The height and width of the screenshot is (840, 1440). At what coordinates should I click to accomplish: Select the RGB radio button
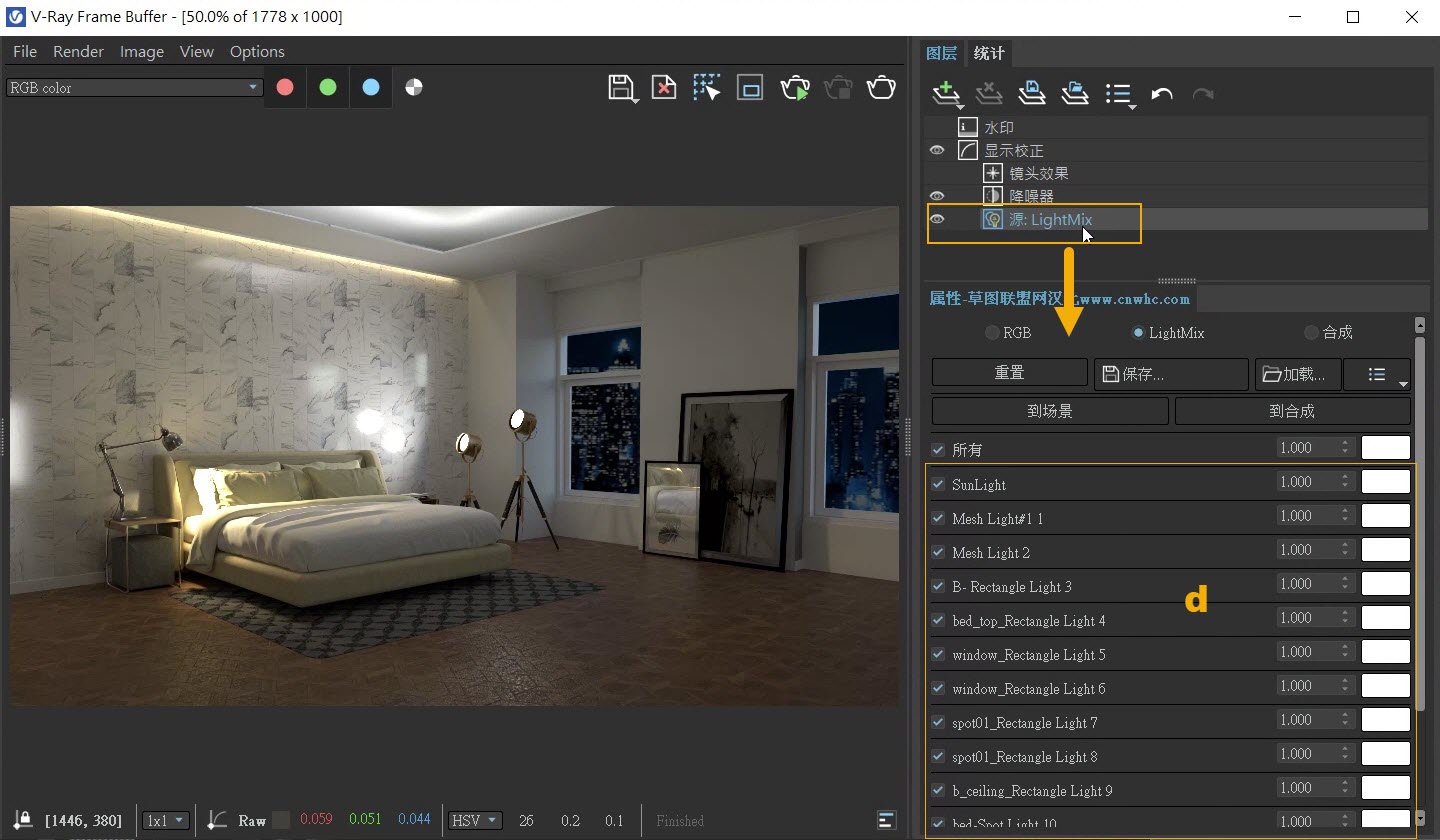(992, 332)
